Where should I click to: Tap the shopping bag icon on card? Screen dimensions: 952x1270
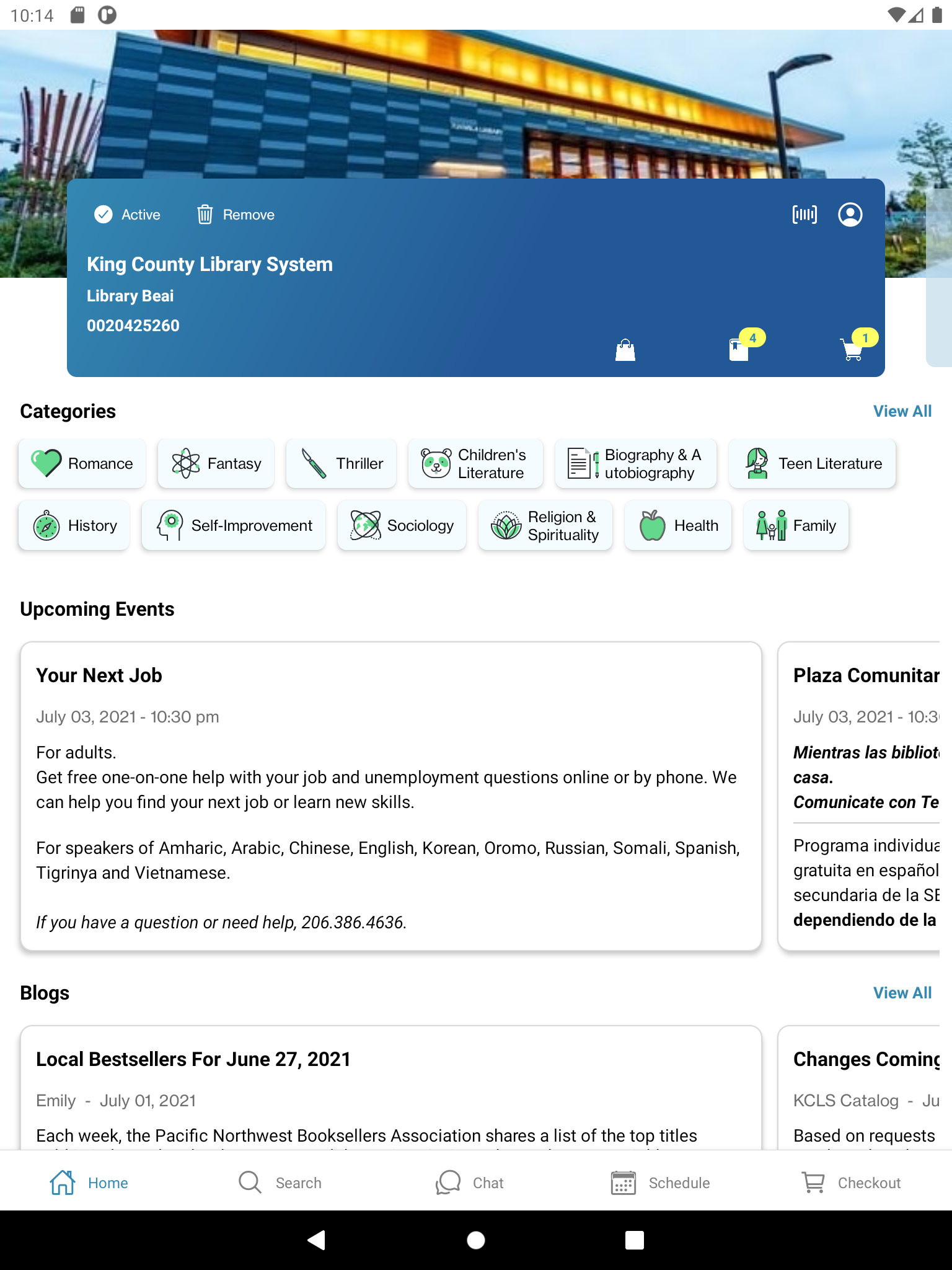pyautogui.click(x=625, y=350)
